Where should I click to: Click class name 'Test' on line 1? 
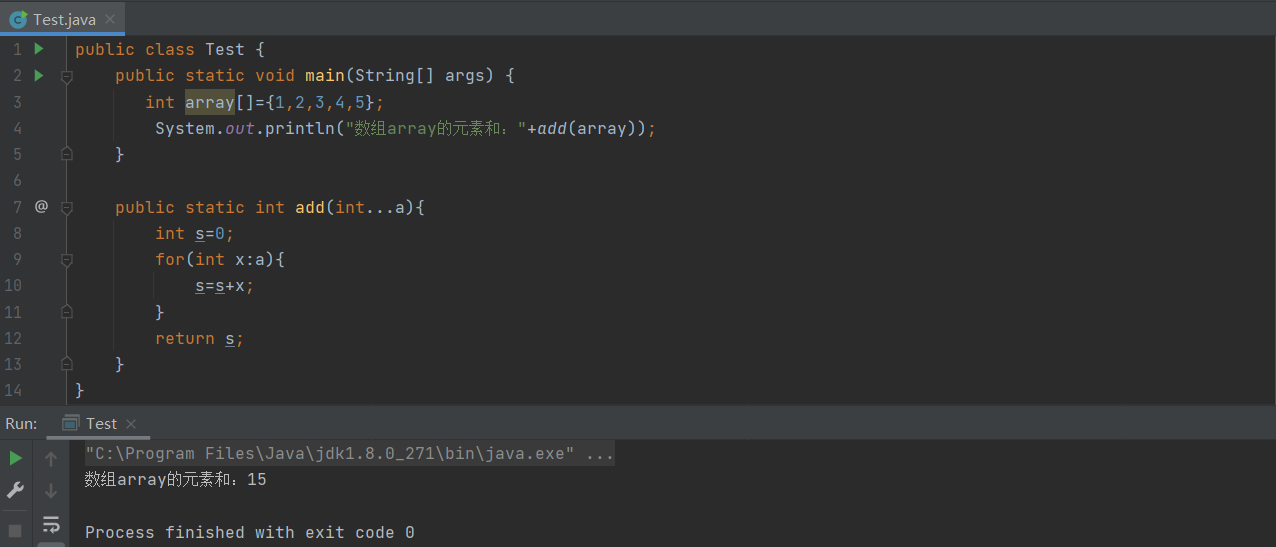[x=225, y=49]
